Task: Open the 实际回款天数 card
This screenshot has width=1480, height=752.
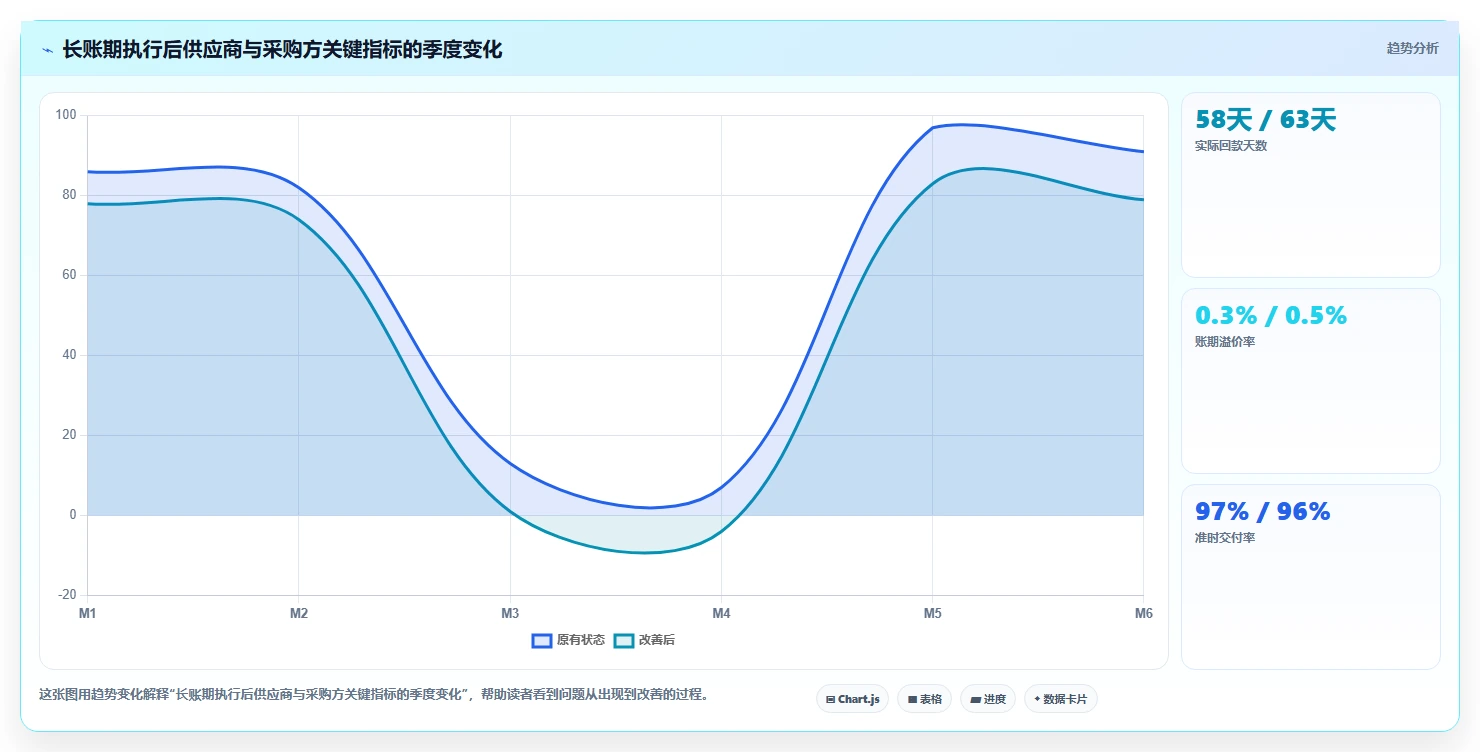Action: (1310, 185)
